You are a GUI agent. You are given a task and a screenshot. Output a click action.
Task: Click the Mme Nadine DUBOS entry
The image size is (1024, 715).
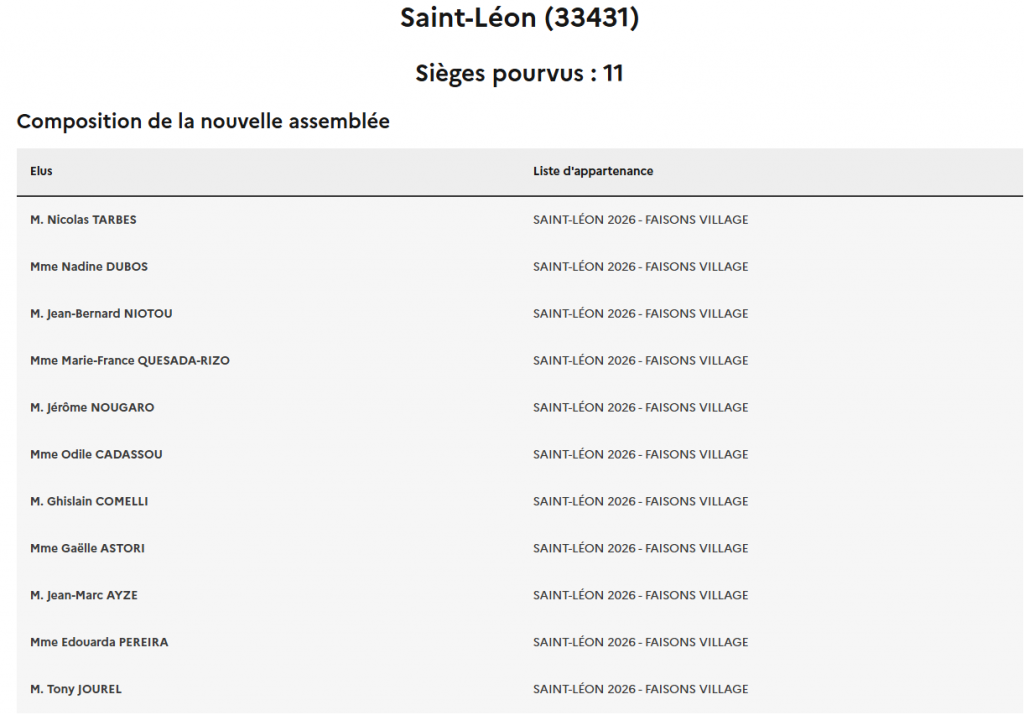click(x=89, y=267)
